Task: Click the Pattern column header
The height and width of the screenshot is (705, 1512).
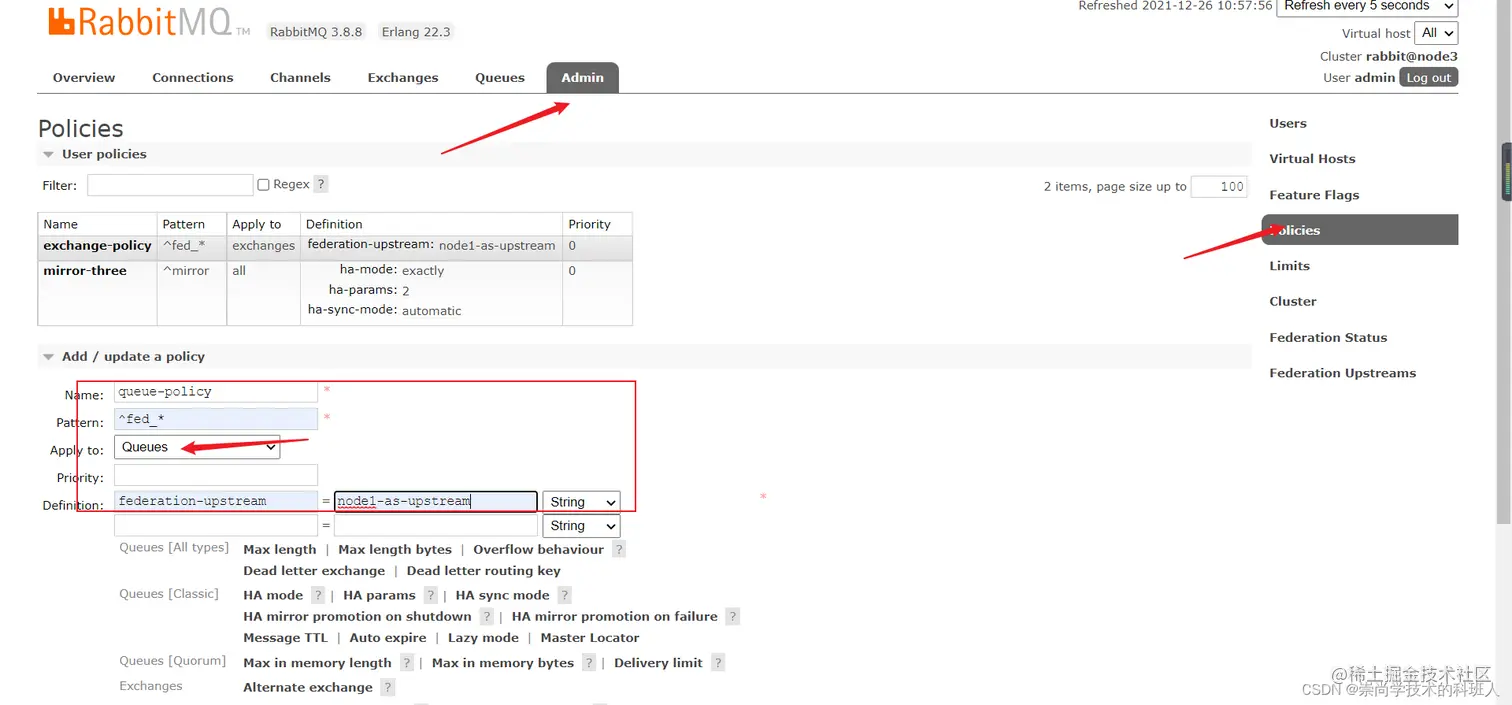Action: [x=184, y=224]
